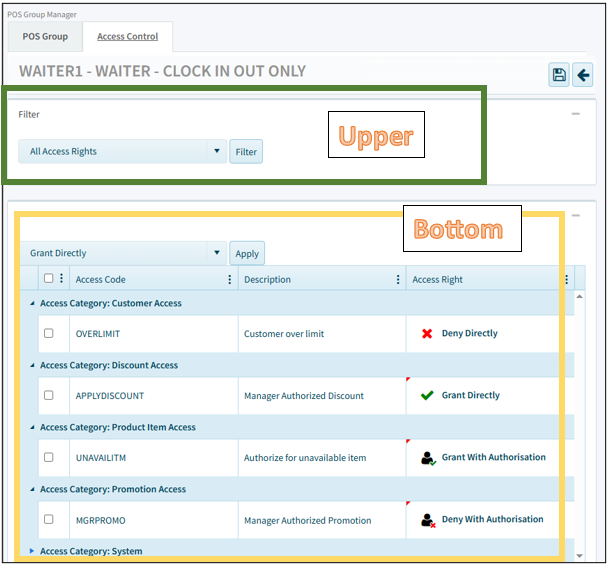This screenshot has height=568, width=610.
Task: Tick the OVERLIMIT row checkbox
Action: 48,334
